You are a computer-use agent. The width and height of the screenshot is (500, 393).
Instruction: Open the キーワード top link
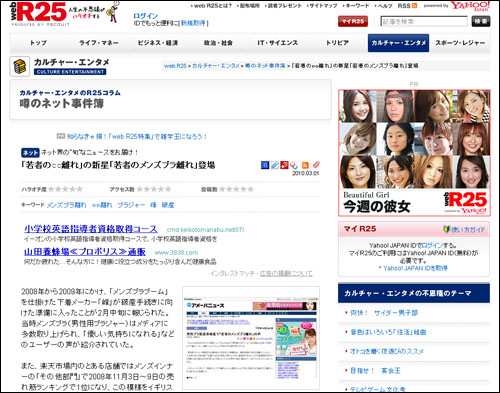(357, 6)
